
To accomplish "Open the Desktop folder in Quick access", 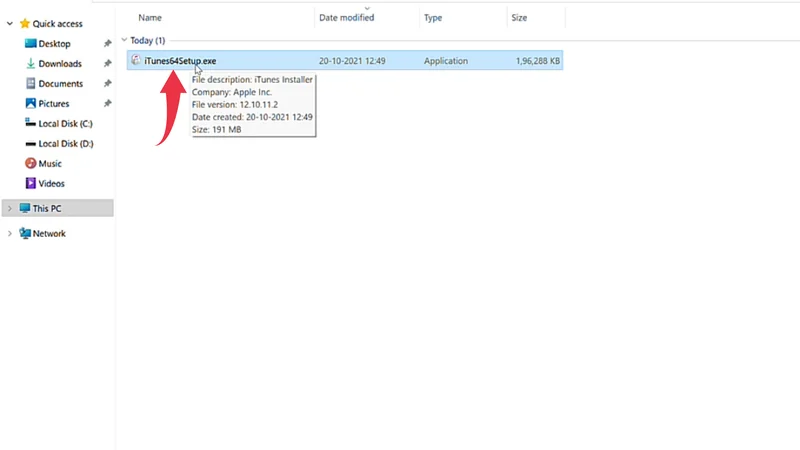I will click(54, 44).
